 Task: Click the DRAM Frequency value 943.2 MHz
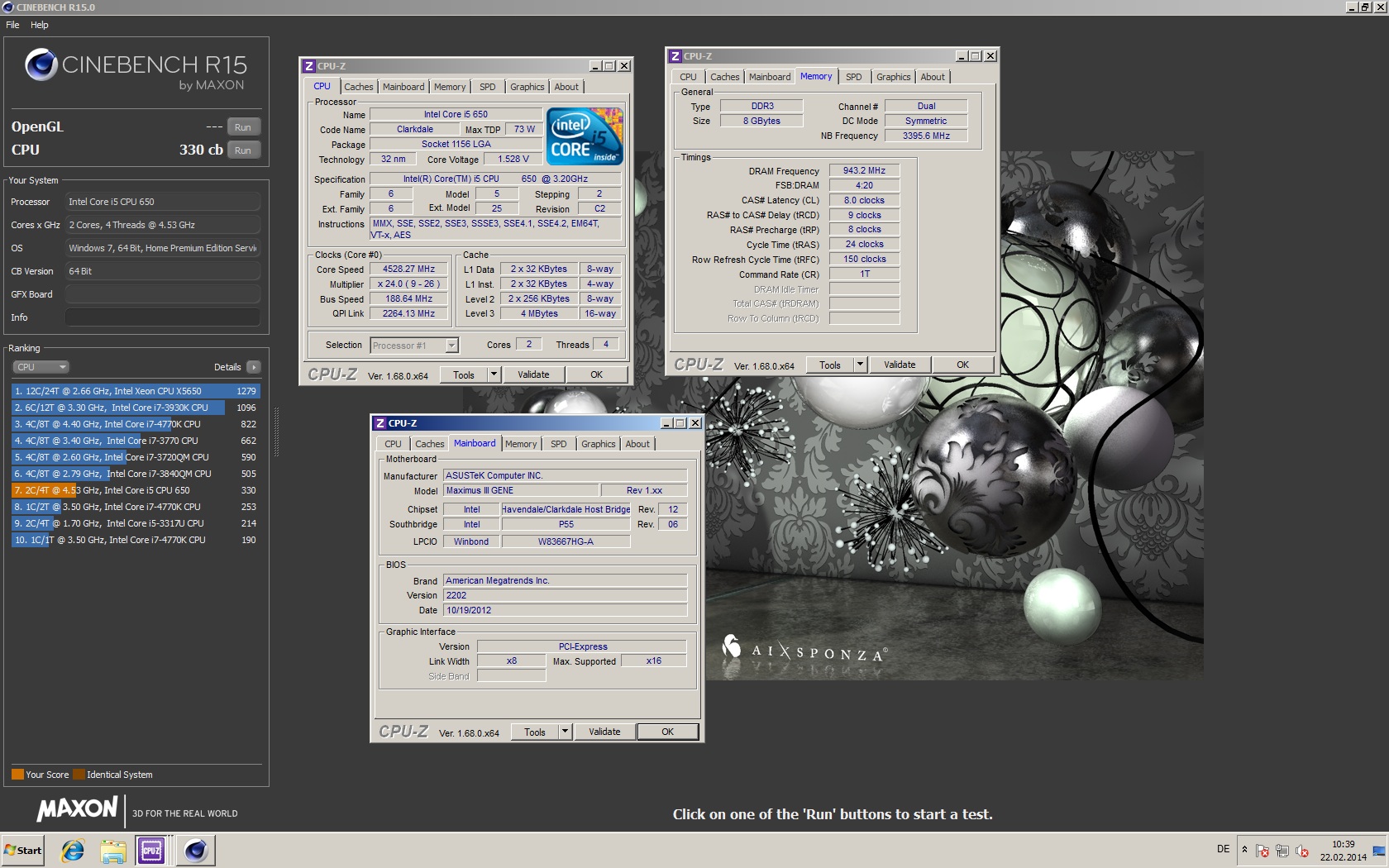pos(864,171)
